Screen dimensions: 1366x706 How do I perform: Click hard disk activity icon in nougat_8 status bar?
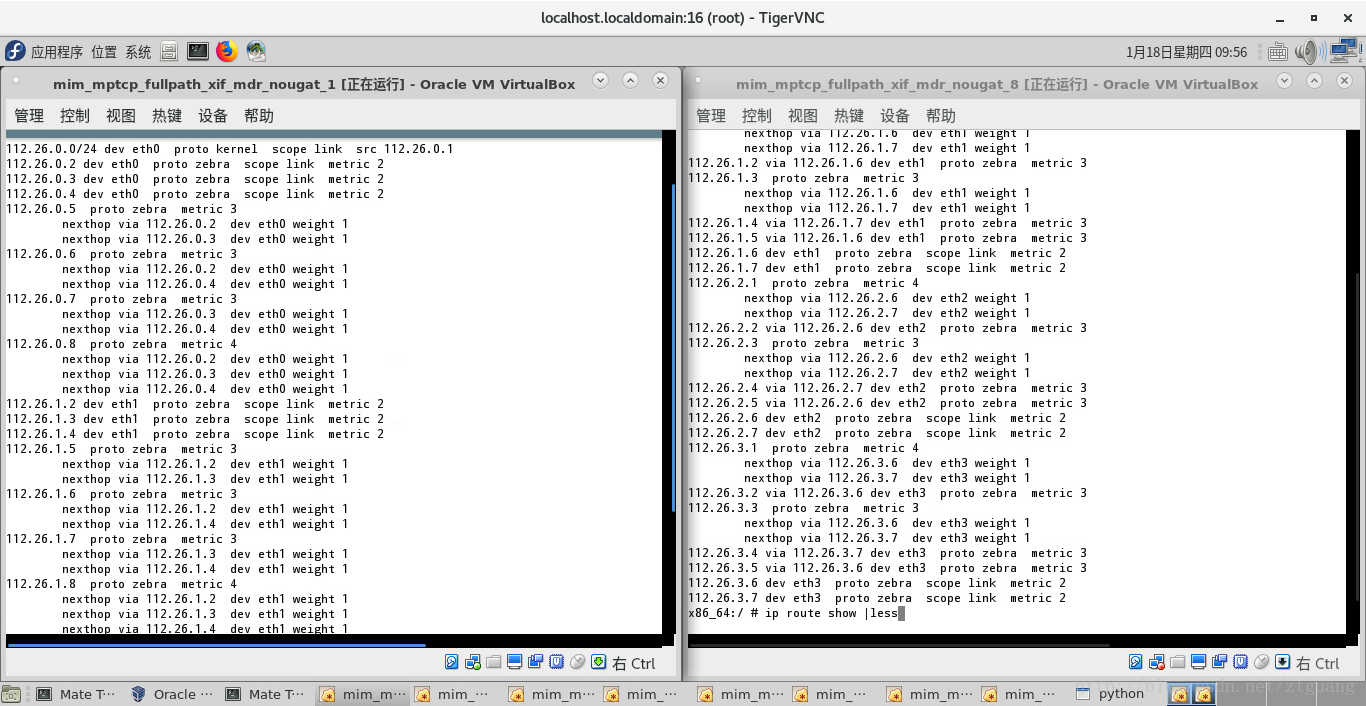[x=1135, y=662]
